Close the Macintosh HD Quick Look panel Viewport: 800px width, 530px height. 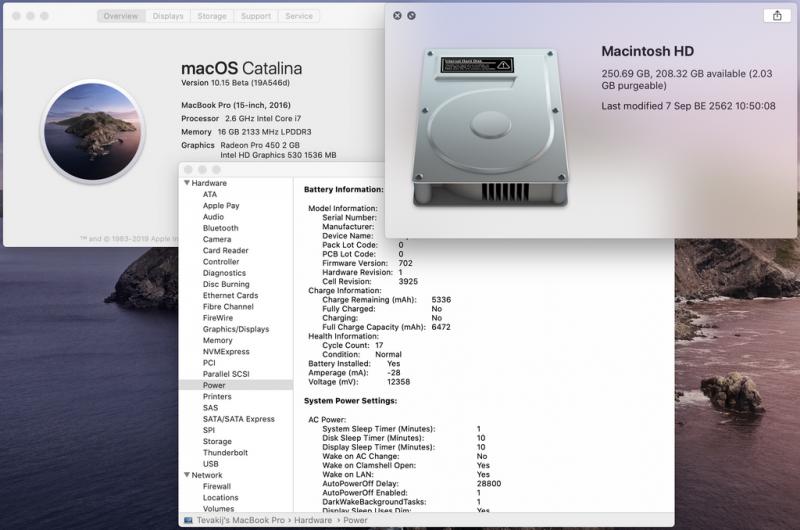[x=397, y=16]
